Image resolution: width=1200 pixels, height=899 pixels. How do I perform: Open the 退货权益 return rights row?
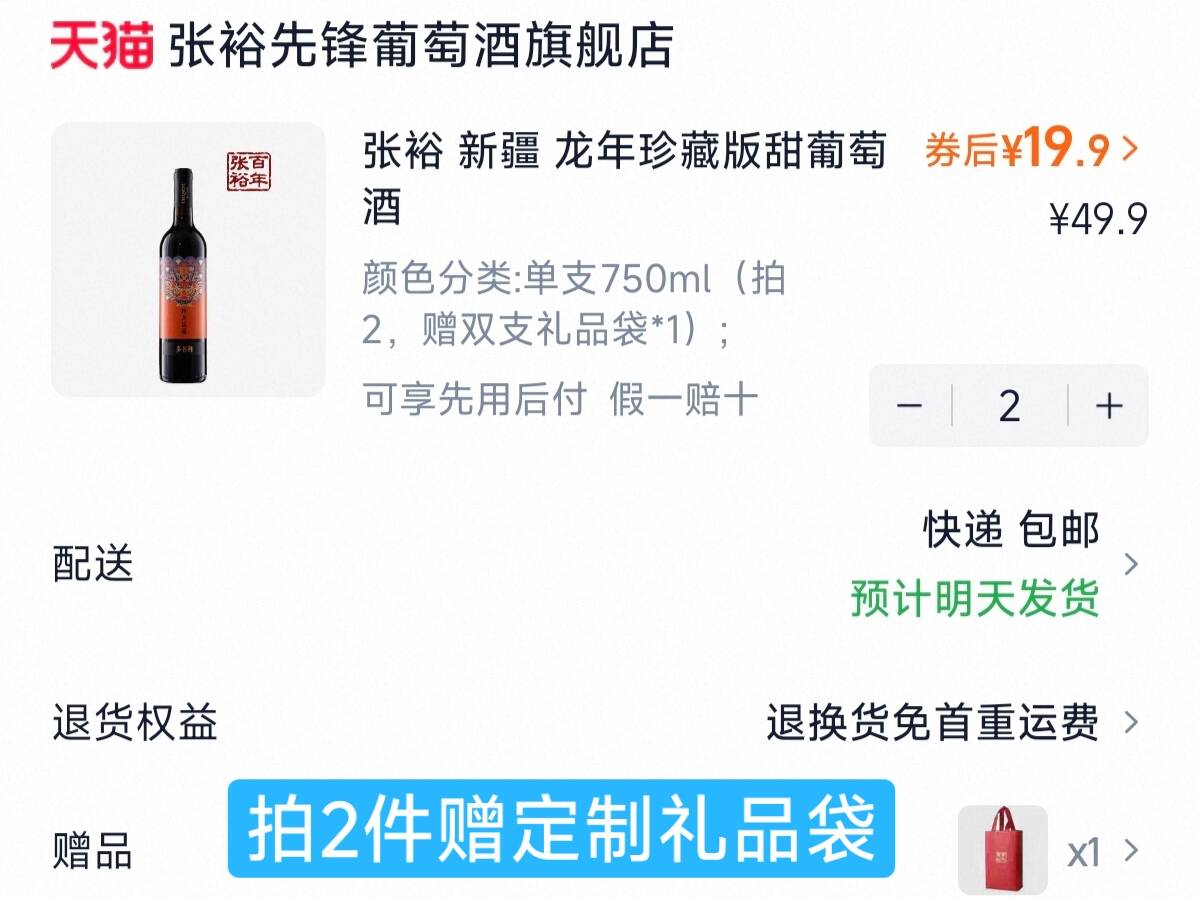click(600, 722)
